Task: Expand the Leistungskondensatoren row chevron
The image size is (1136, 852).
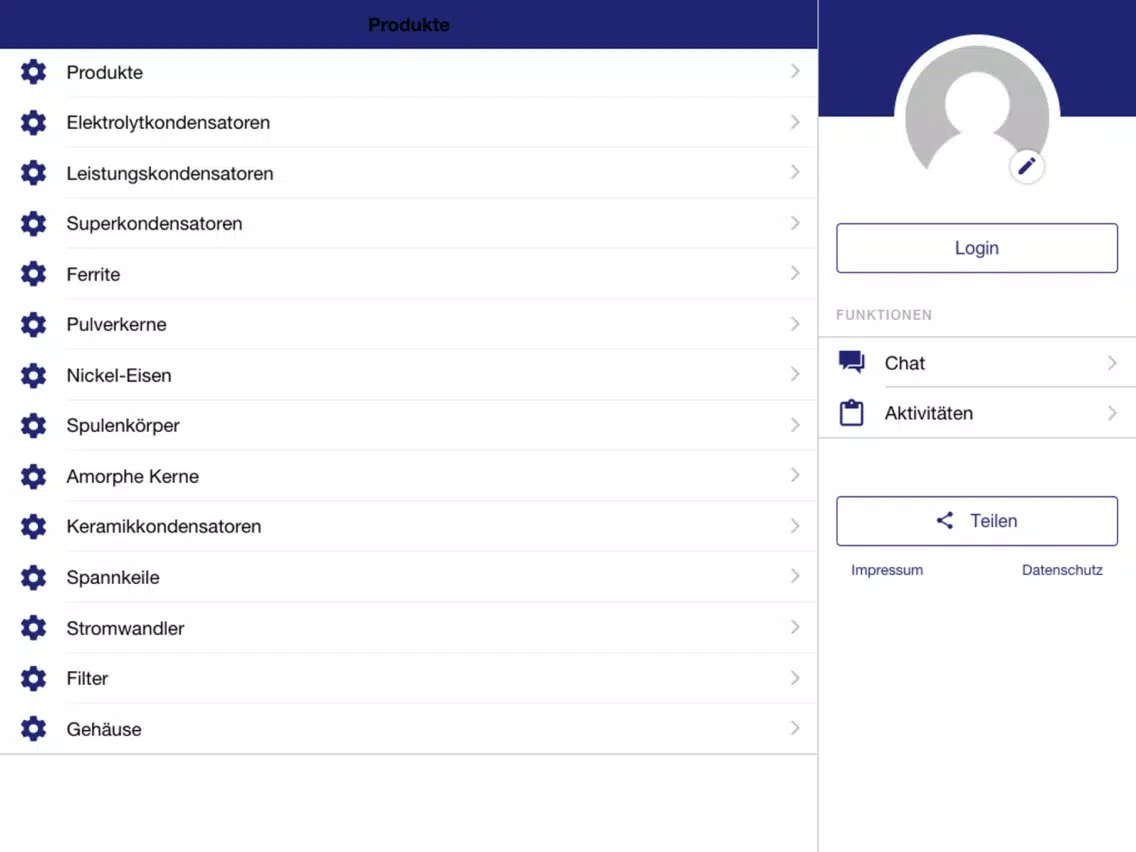Action: point(795,172)
